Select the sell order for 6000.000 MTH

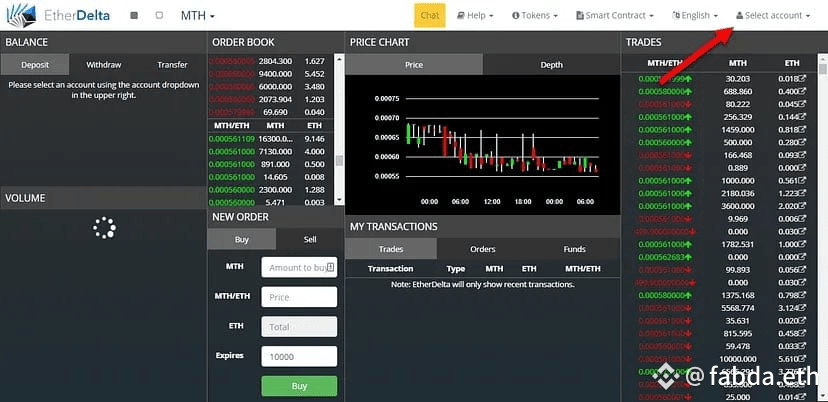[x=271, y=87]
